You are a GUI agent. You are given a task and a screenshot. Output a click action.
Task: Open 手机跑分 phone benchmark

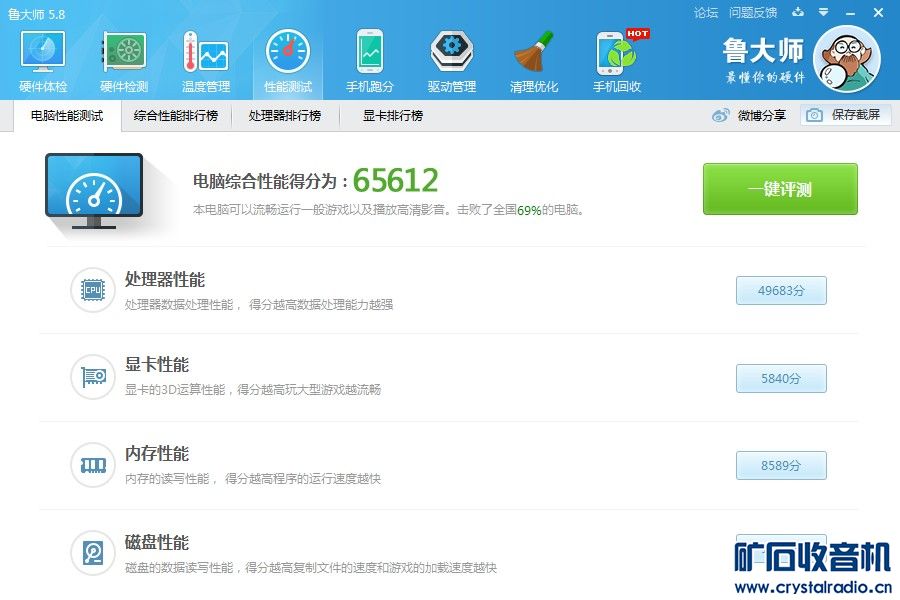point(370,62)
